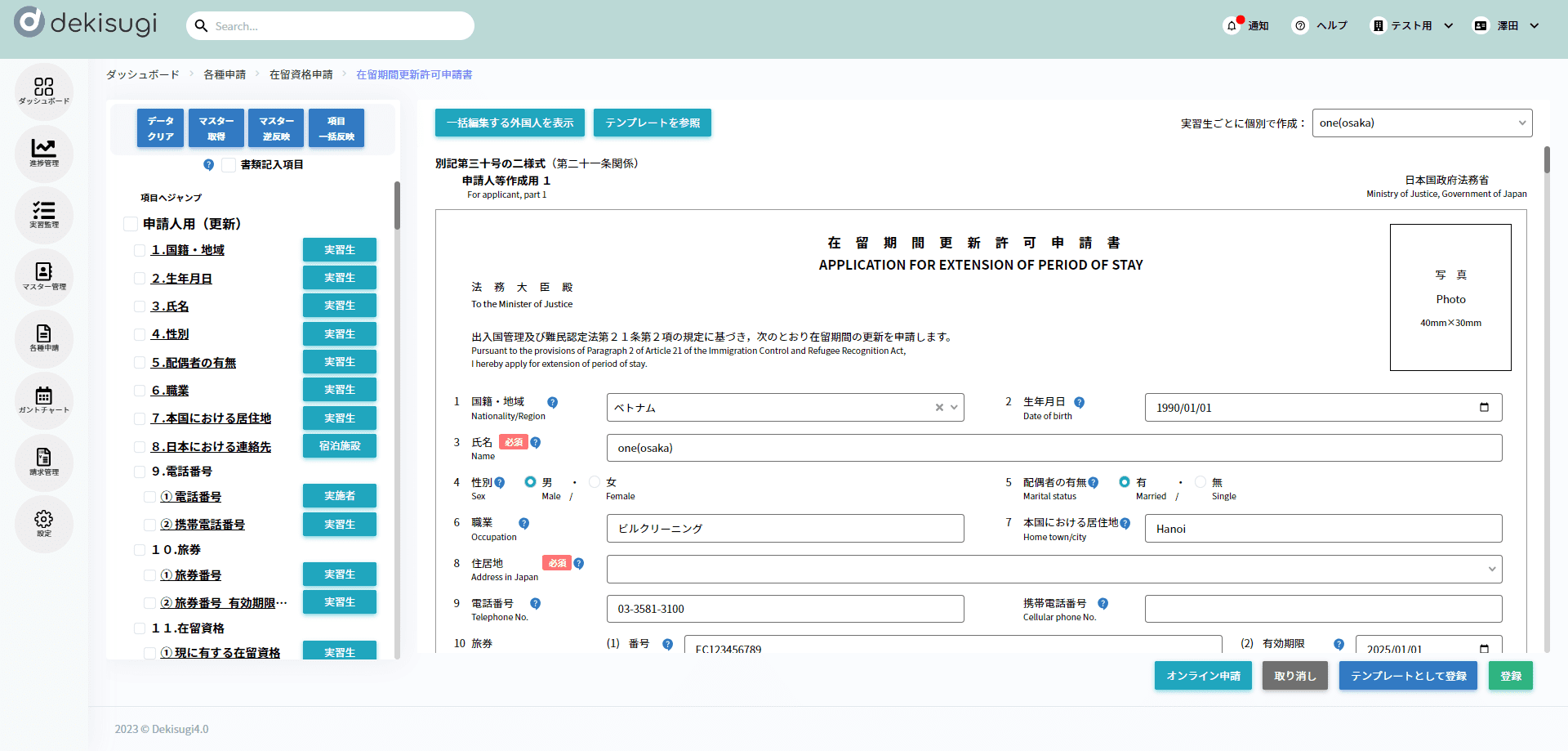Go to 各種申請 breadcrumb item
Viewport: 1568px width, 751px height.
click(x=225, y=74)
